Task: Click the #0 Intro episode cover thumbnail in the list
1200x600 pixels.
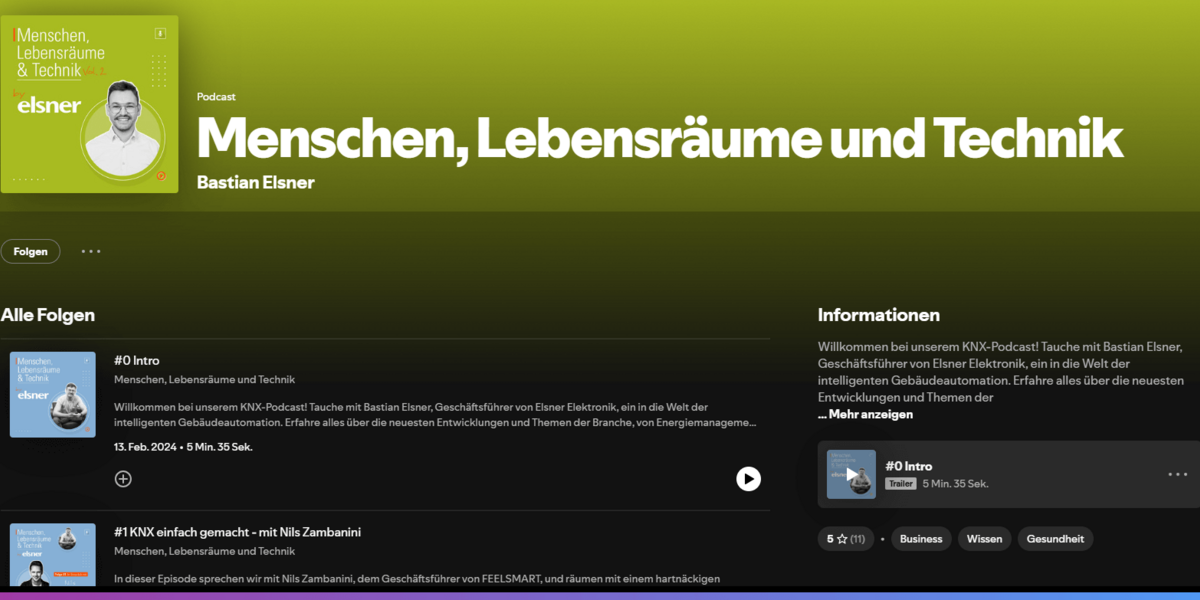Action: [x=53, y=394]
